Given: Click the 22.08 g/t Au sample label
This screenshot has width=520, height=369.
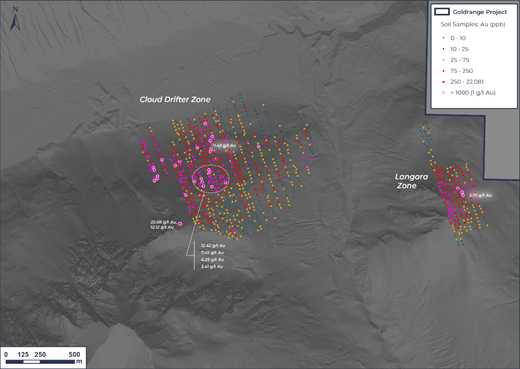Looking at the screenshot, I should click(163, 222).
